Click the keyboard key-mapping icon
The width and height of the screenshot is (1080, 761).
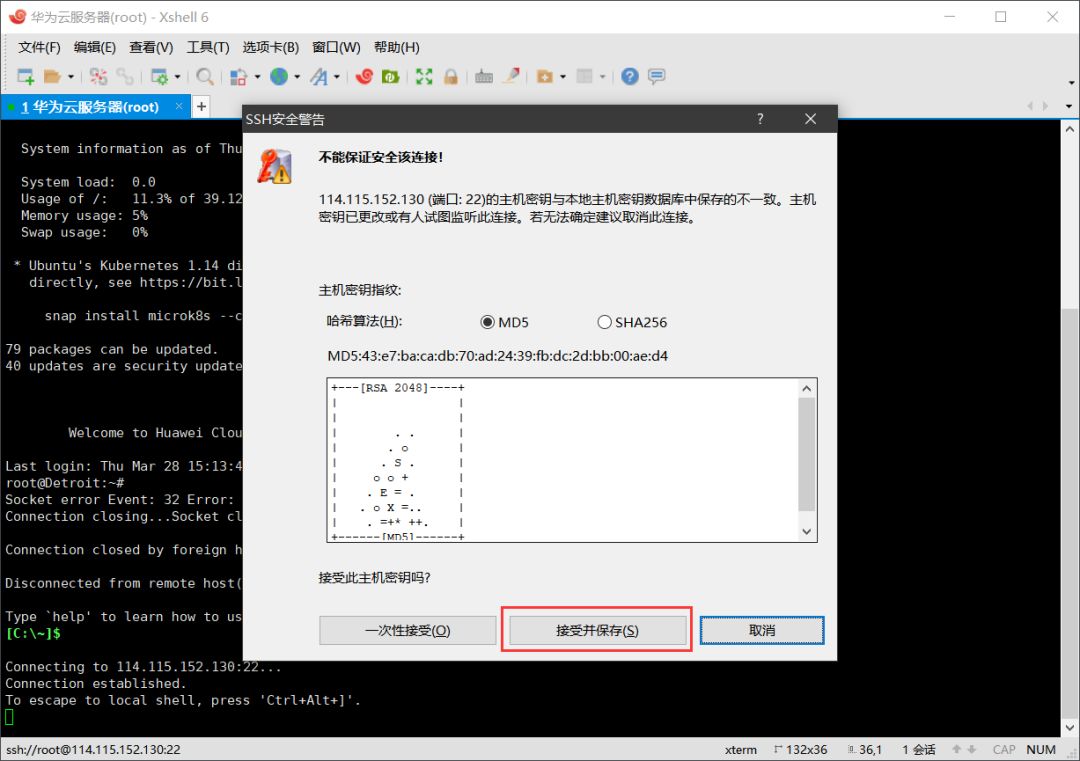(484, 76)
